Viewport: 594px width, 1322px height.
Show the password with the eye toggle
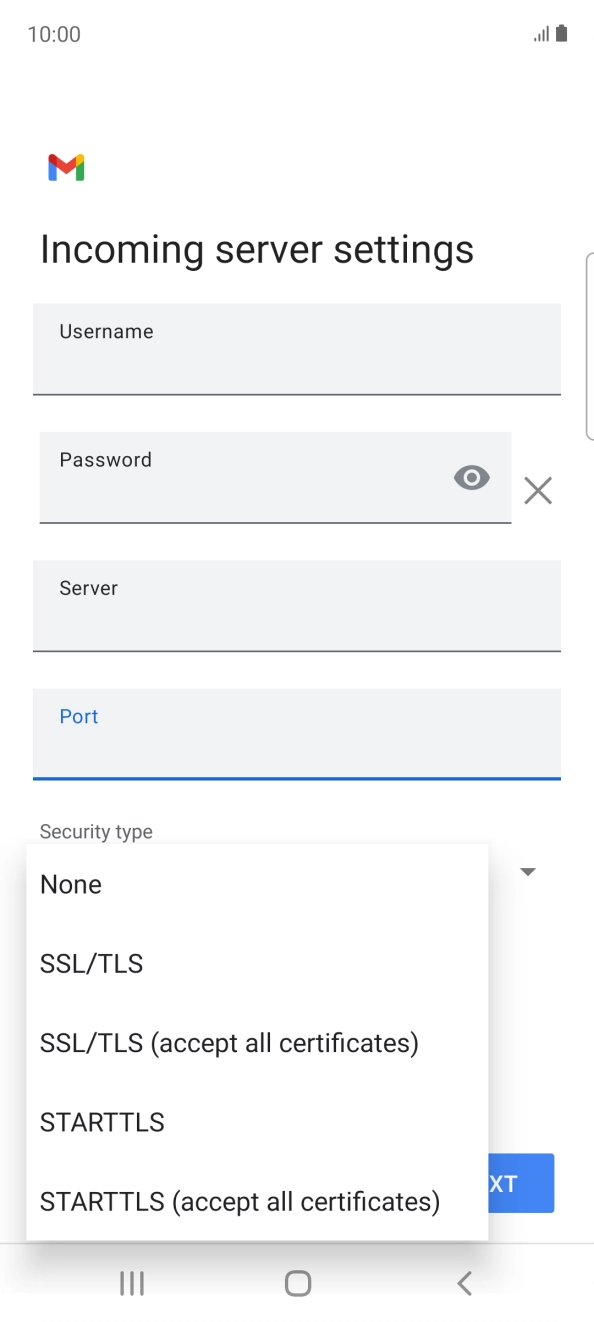point(471,477)
